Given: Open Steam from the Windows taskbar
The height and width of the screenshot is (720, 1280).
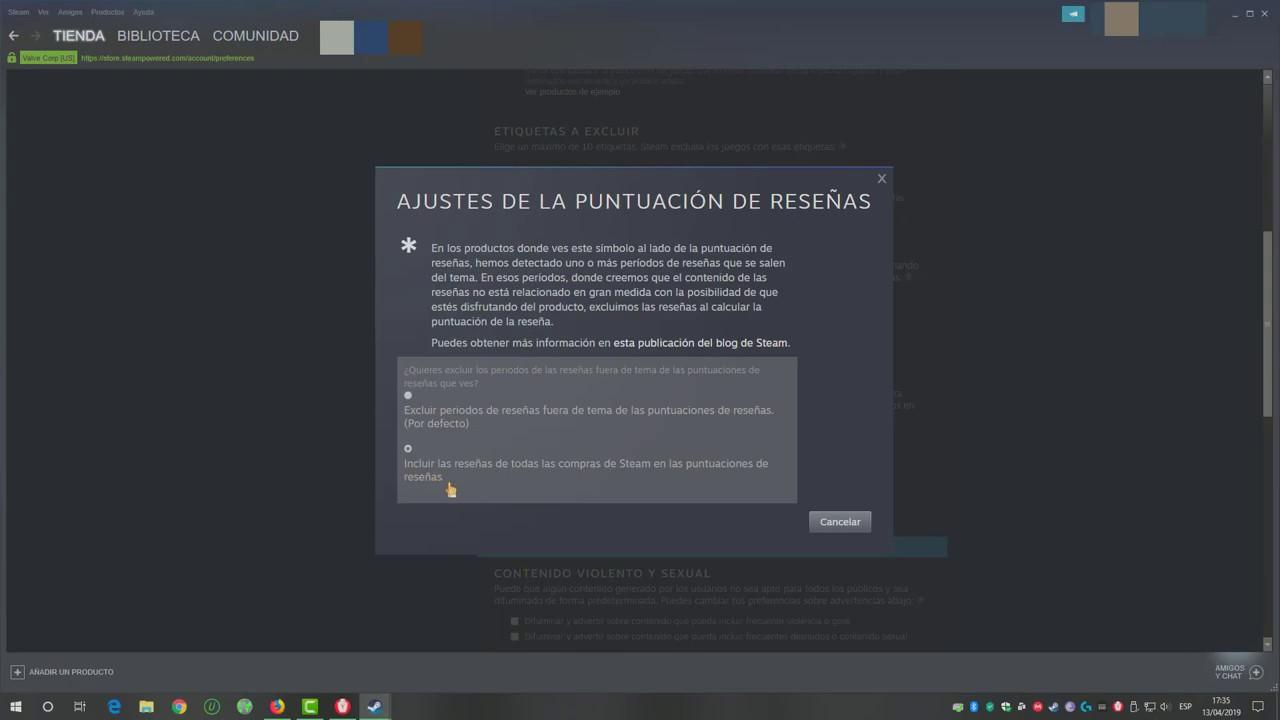Looking at the screenshot, I should 374,707.
